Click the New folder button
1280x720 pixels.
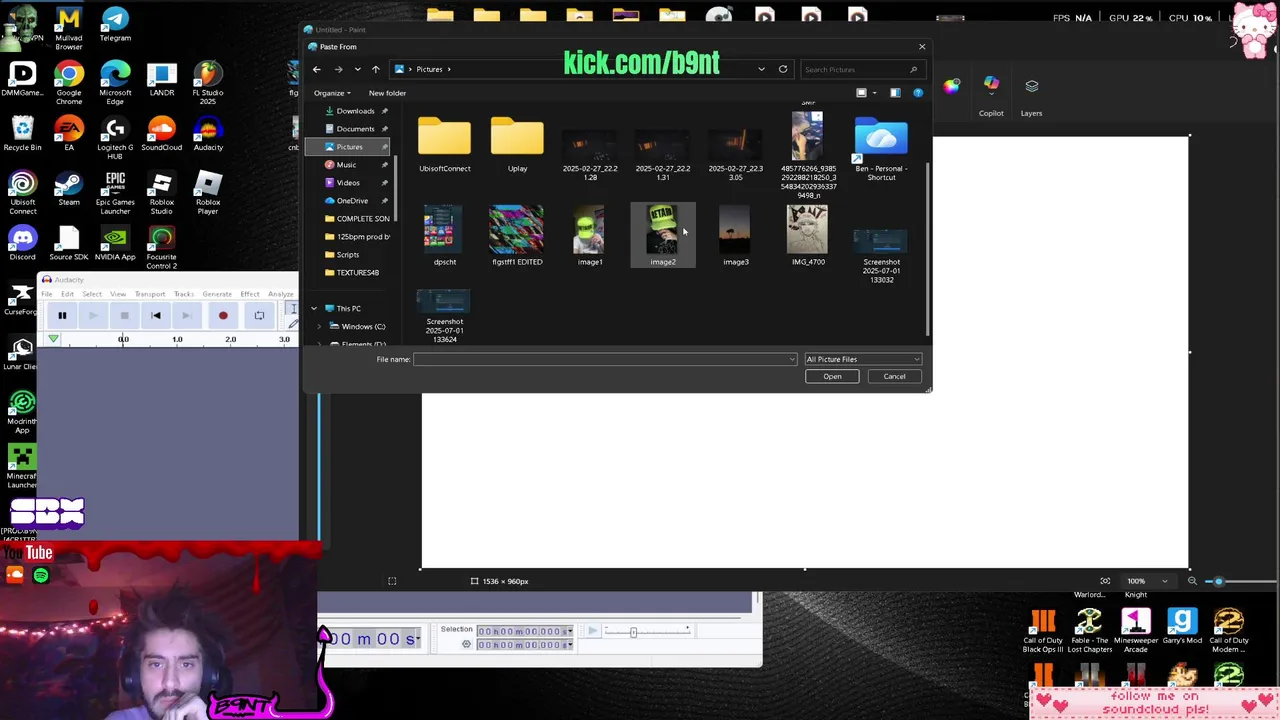(387, 93)
